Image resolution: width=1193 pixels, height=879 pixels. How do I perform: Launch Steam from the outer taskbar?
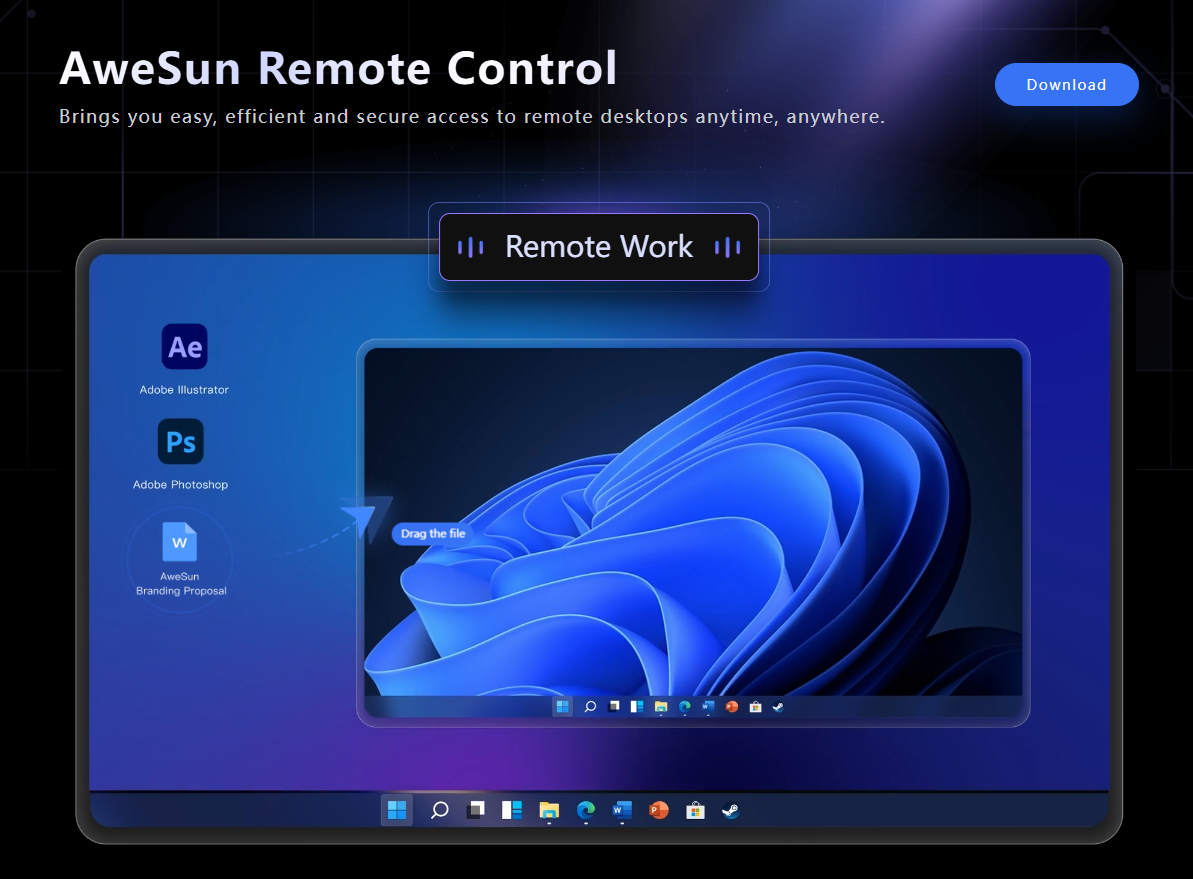(x=730, y=811)
